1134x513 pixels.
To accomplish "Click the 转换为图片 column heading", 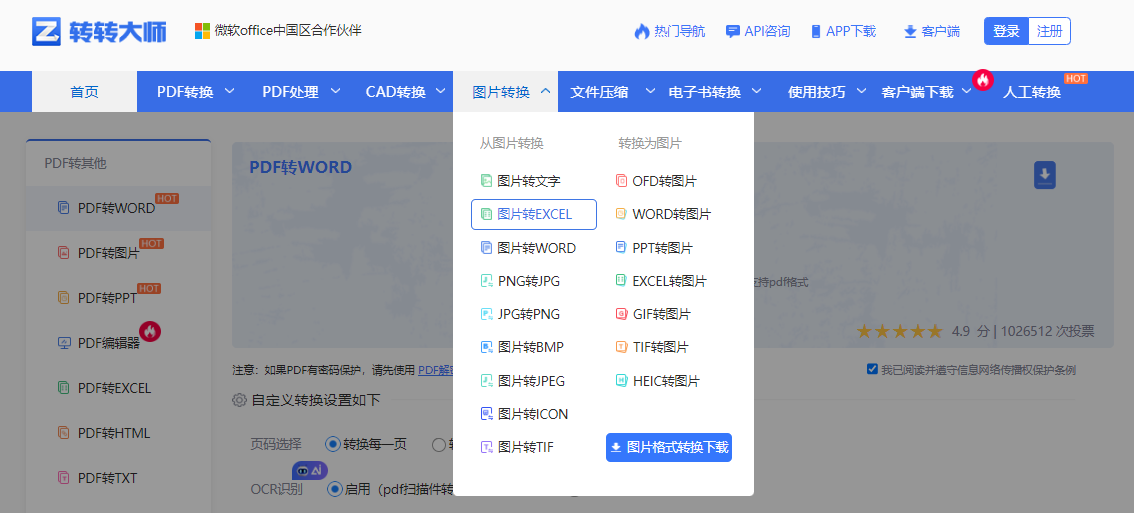I will coord(649,143).
